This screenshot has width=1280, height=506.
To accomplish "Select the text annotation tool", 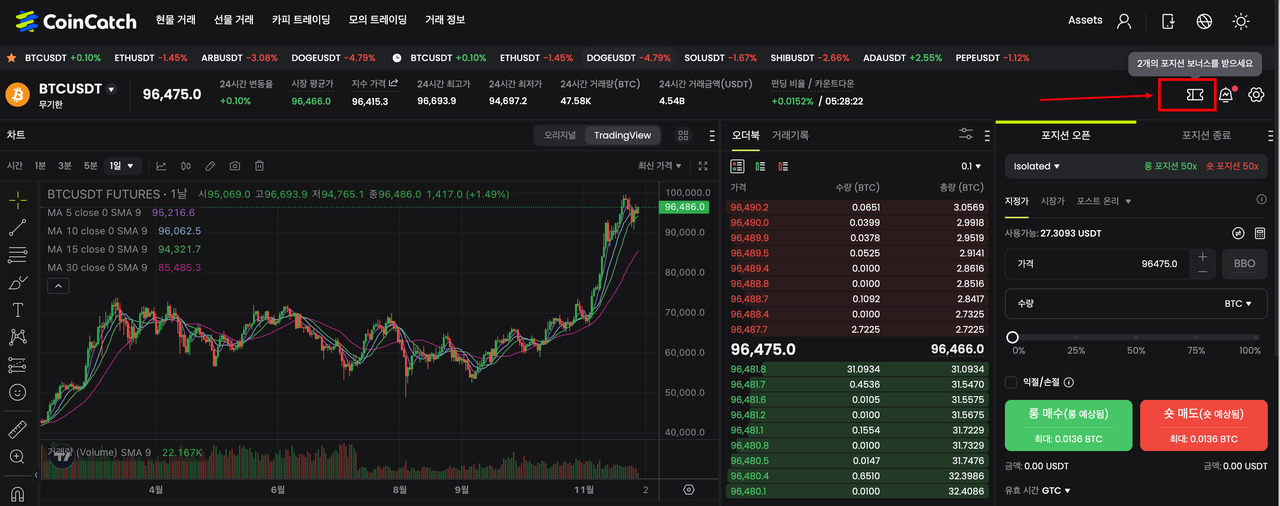I will click(17, 310).
